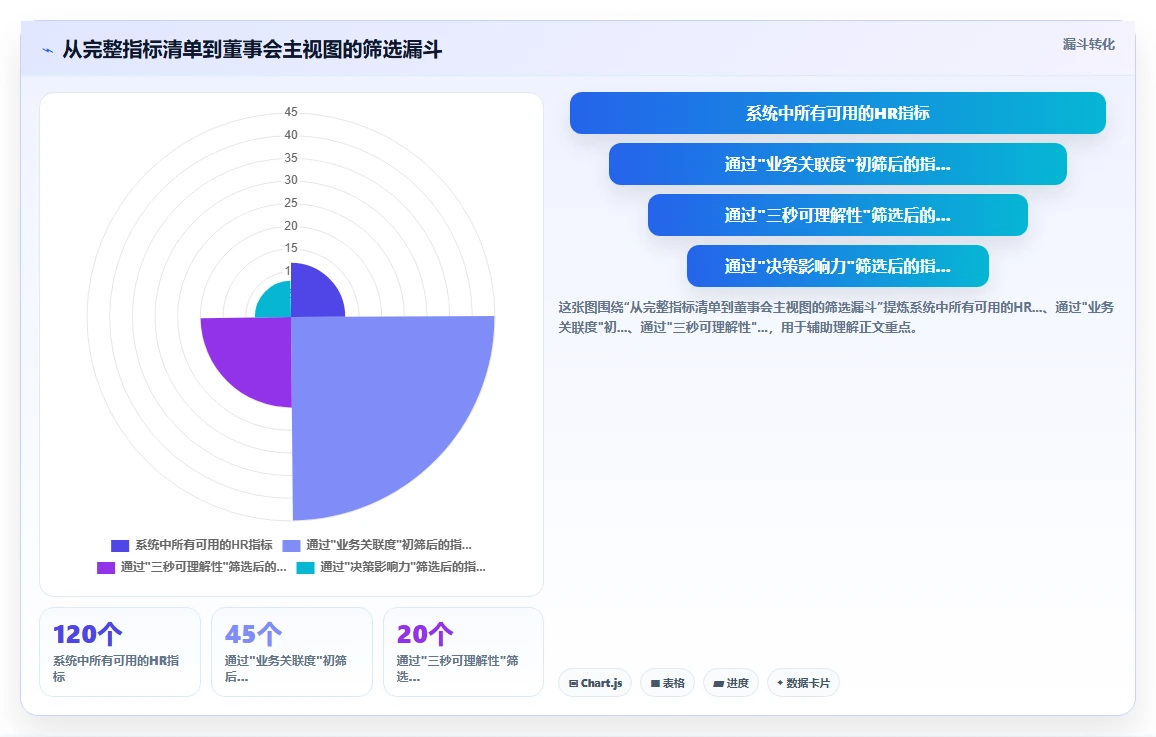Click the 漏斗转化 label in header
The width and height of the screenshot is (1156, 737).
[x=1088, y=44]
